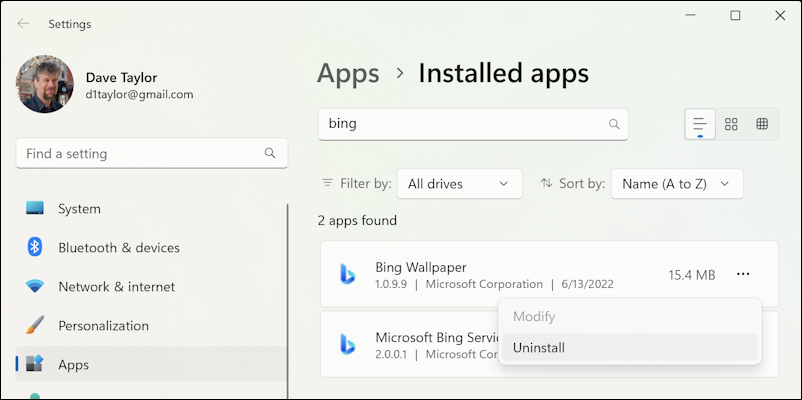This screenshot has width=802, height=400.
Task: Maximize the Settings window
Action: click(735, 15)
